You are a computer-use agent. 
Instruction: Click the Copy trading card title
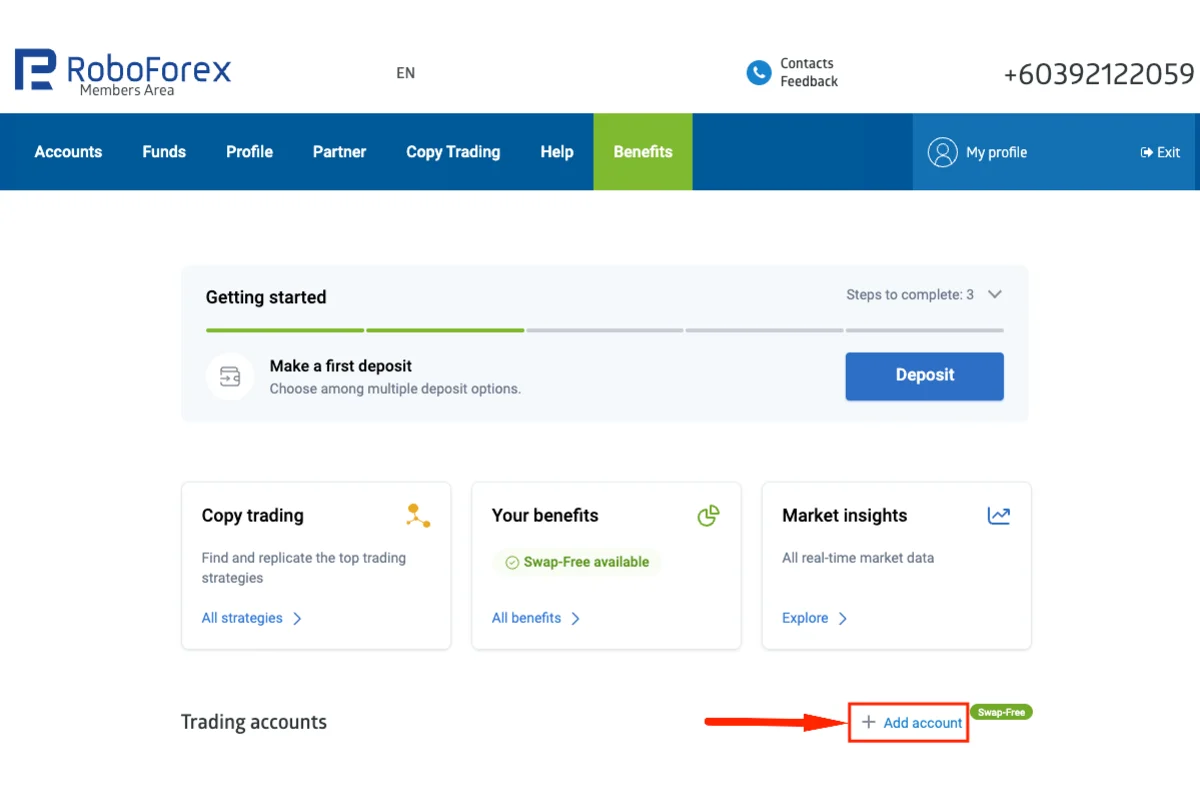point(253,516)
